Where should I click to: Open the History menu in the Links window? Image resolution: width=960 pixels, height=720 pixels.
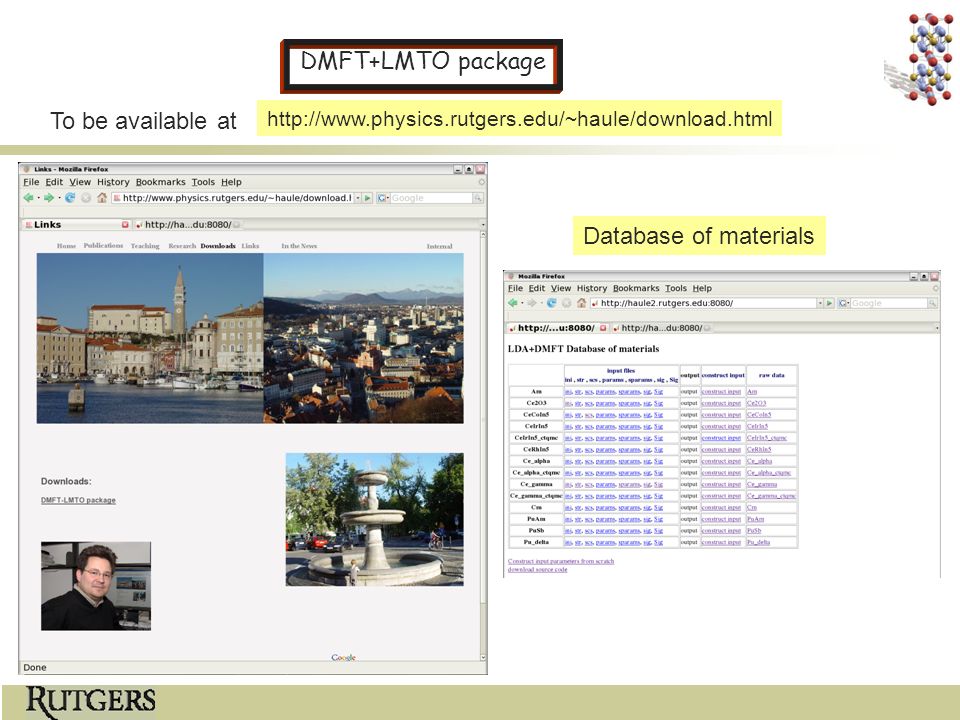113,182
